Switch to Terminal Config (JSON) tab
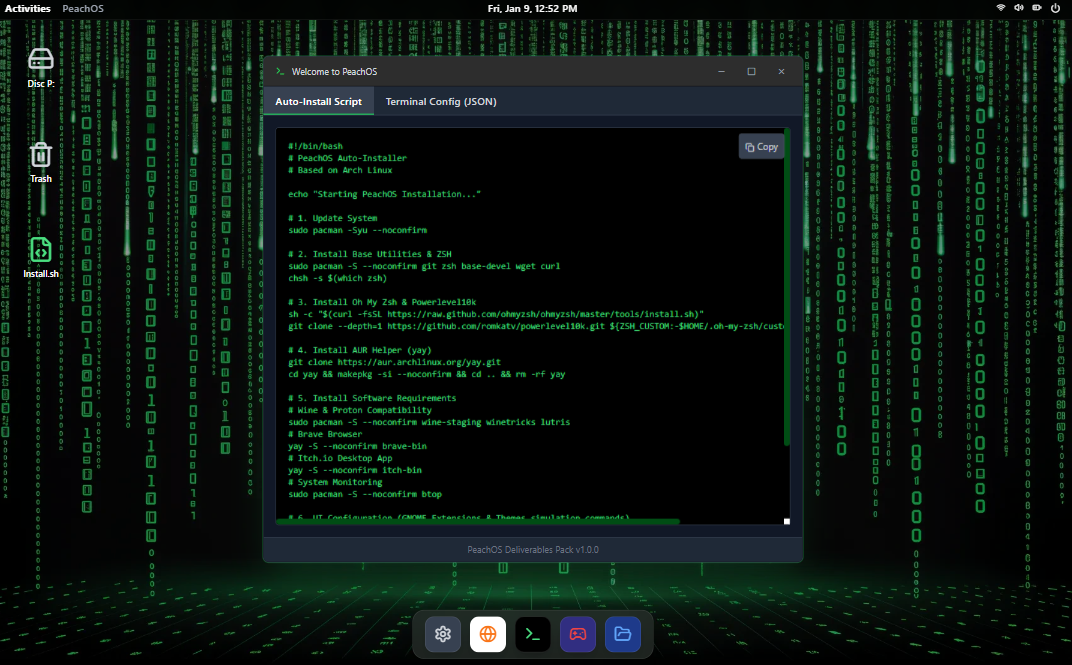The width and height of the screenshot is (1072, 665). coord(441,101)
